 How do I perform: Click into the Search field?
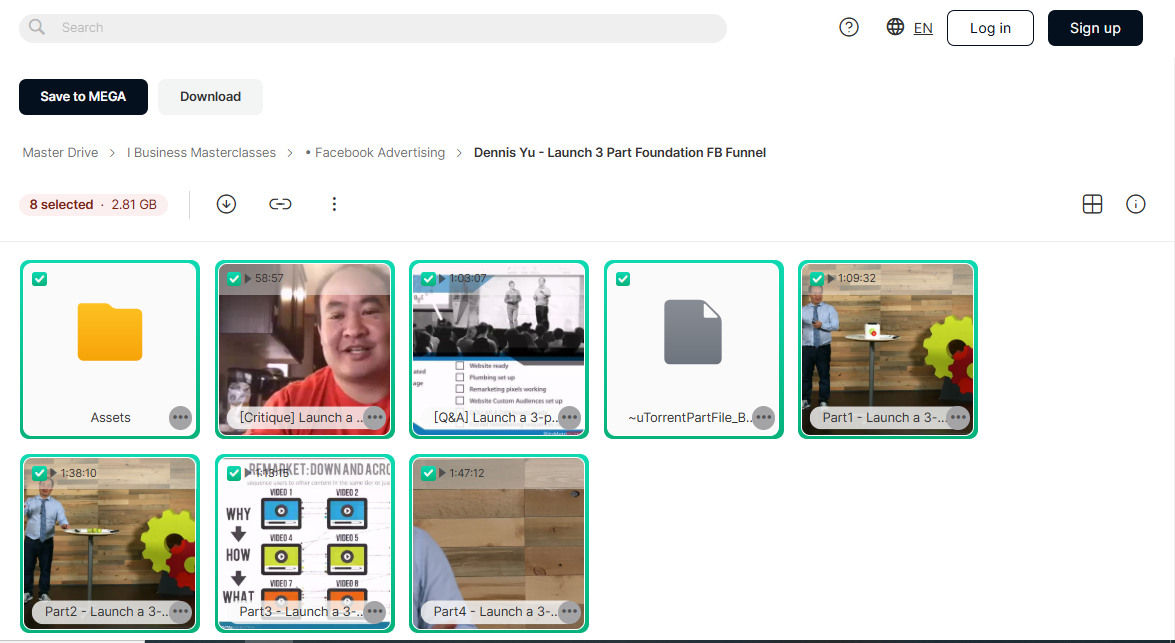click(372, 28)
